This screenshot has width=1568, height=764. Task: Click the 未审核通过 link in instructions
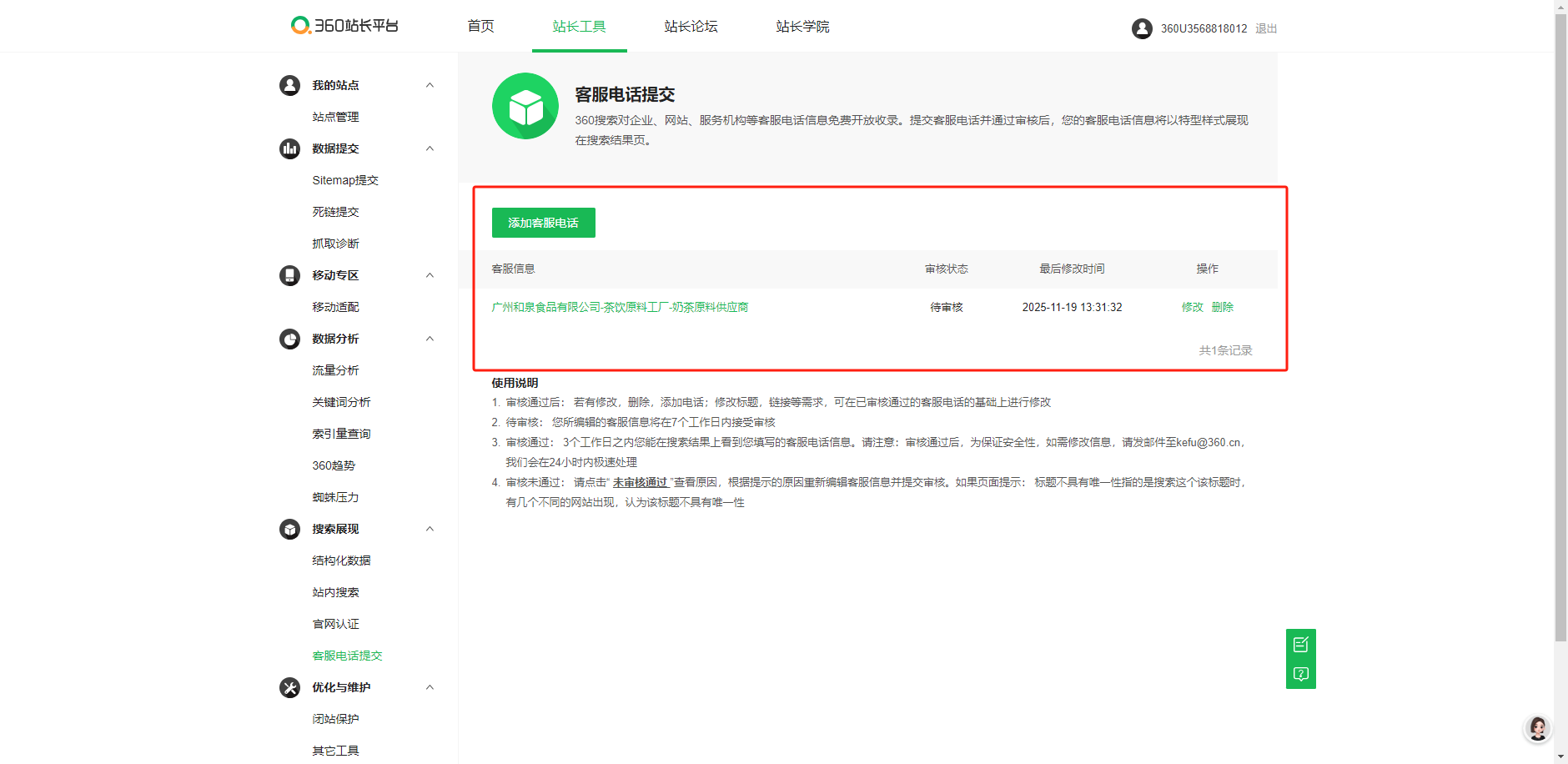click(x=641, y=482)
